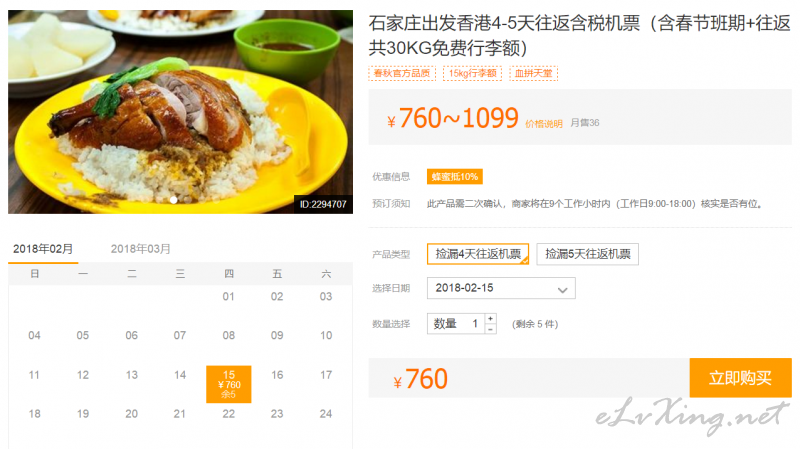Click the 蜂蜜抵10% discount badge
800x449 pixels.
[455, 177]
